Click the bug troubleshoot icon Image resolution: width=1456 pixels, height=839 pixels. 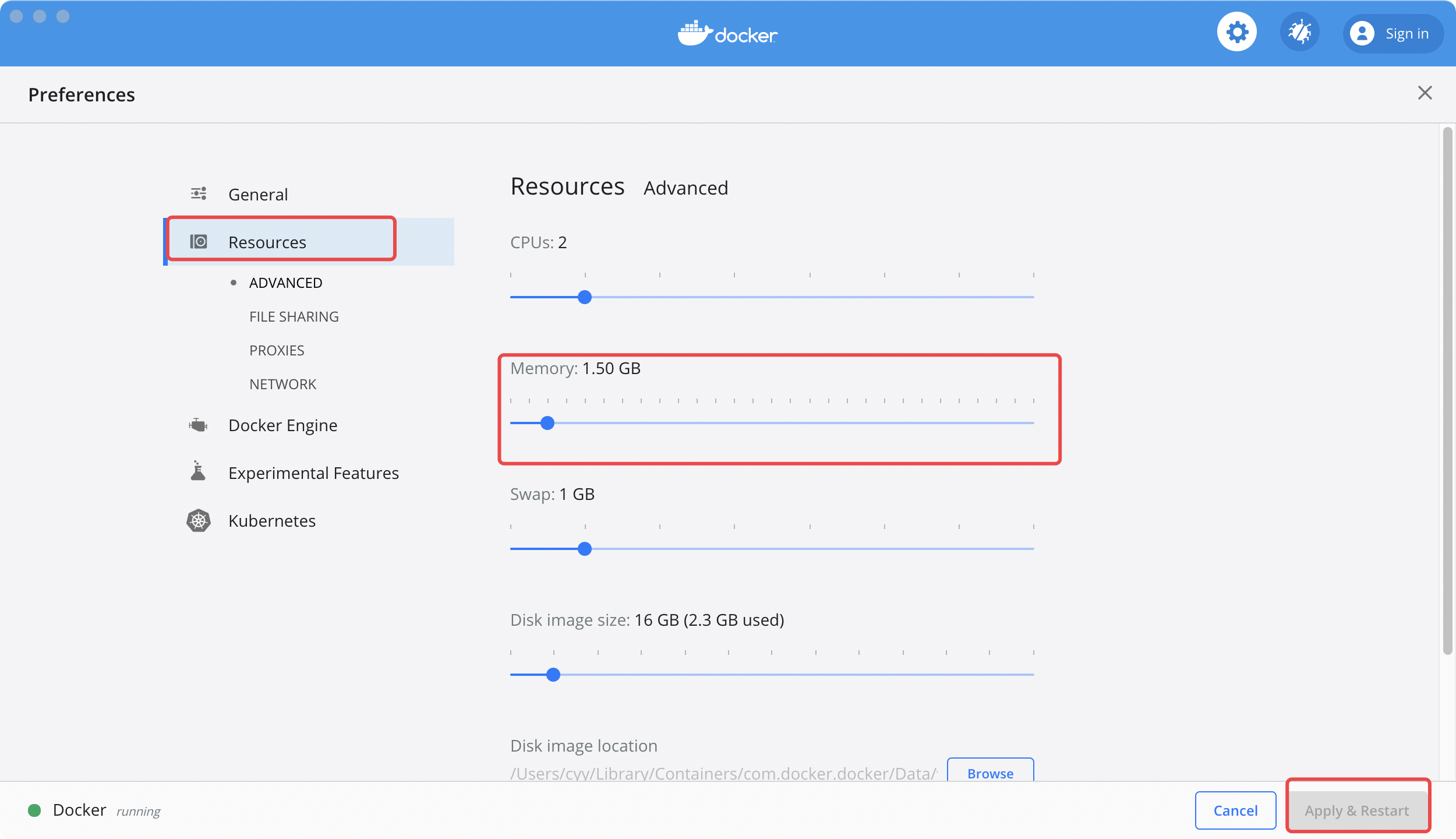[1299, 32]
